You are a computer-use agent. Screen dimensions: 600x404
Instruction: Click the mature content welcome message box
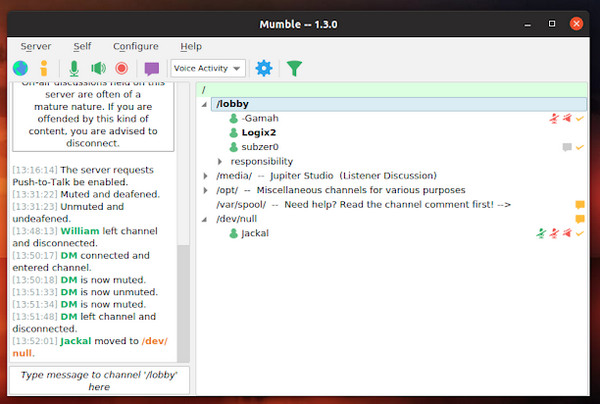pos(93,117)
